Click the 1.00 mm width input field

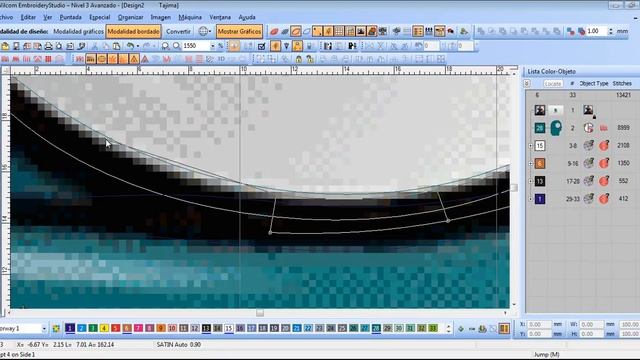[597, 31]
